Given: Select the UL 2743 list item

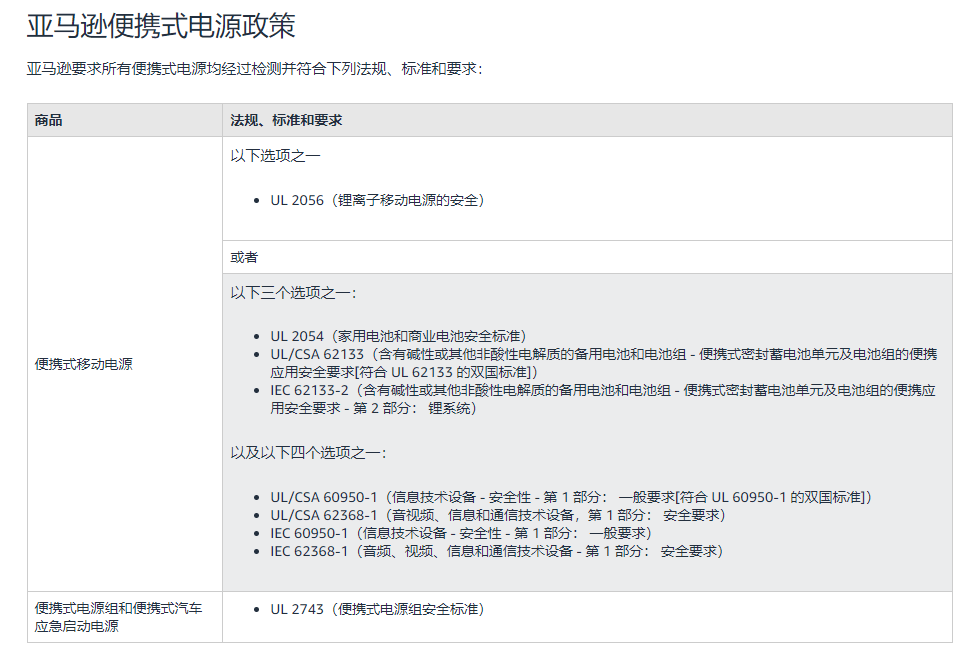Looking at the screenshot, I should tap(377, 609).
